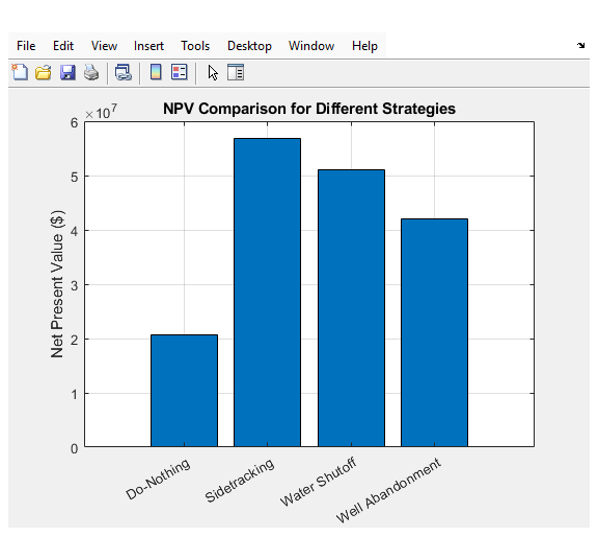Screen dimensions: 598x536
Task: Open the Insert menu
Action: pos(149,46)
